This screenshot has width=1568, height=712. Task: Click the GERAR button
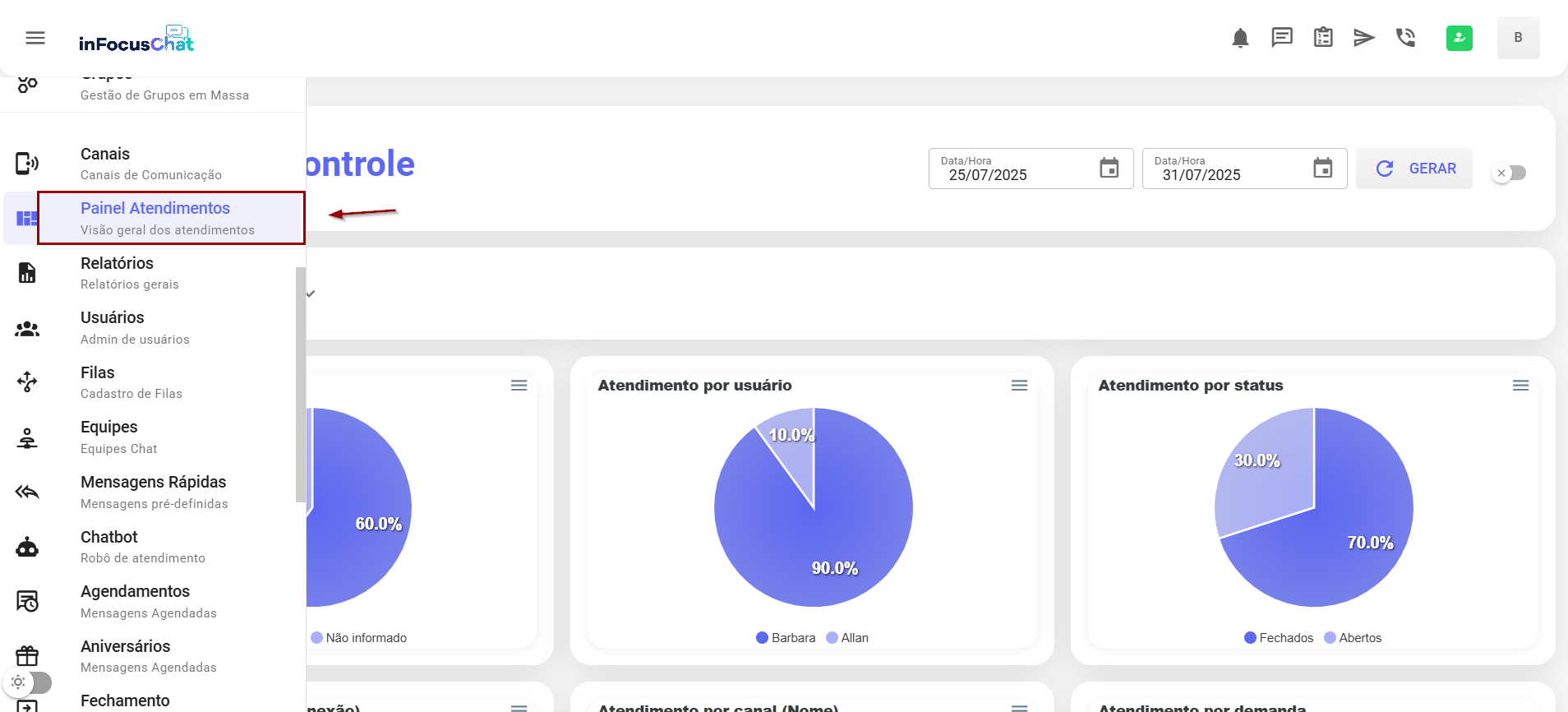(1414, 169)
